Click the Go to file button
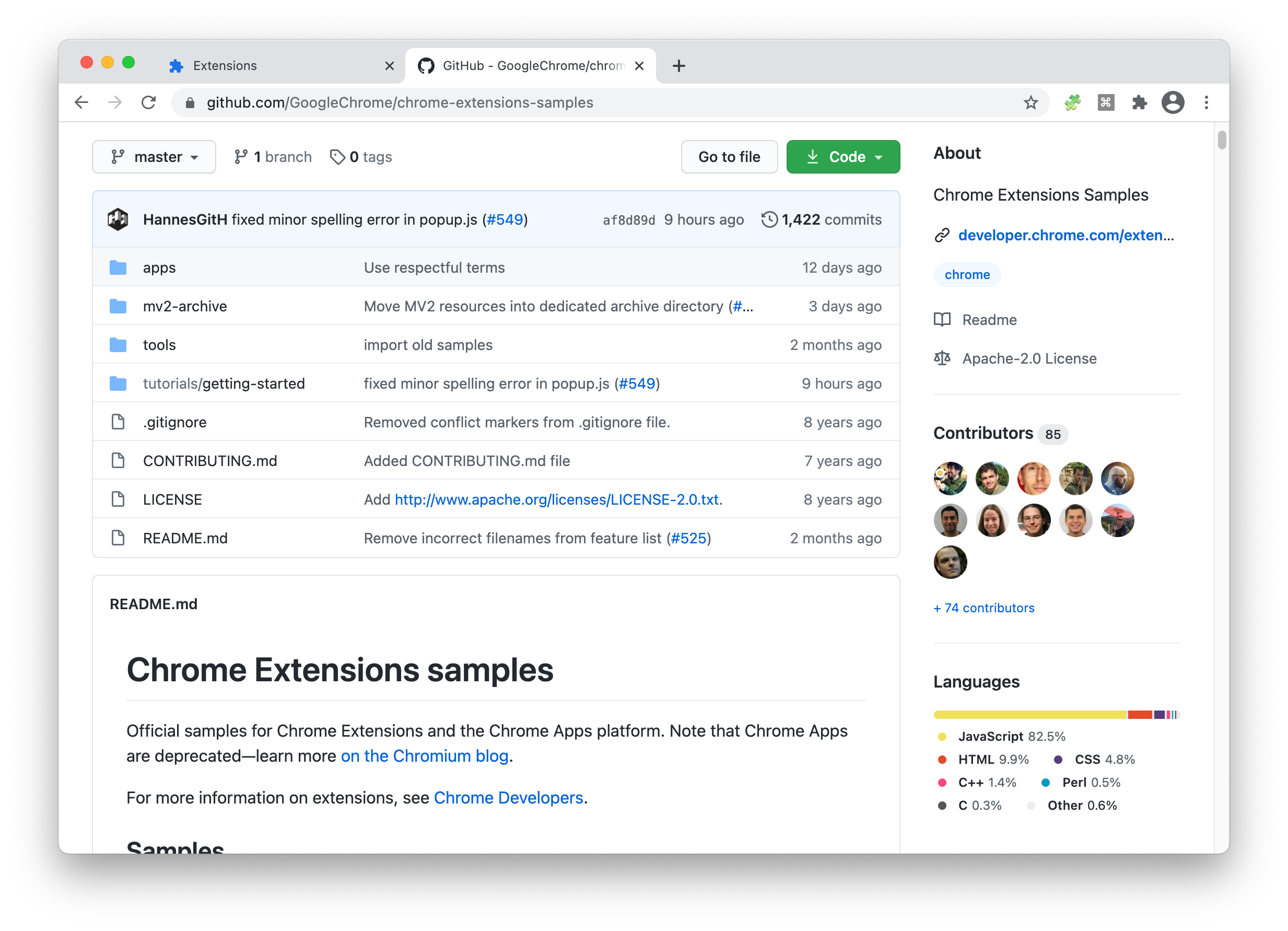1288x931 pixels. pyautogui.click(x=729, y=157)
